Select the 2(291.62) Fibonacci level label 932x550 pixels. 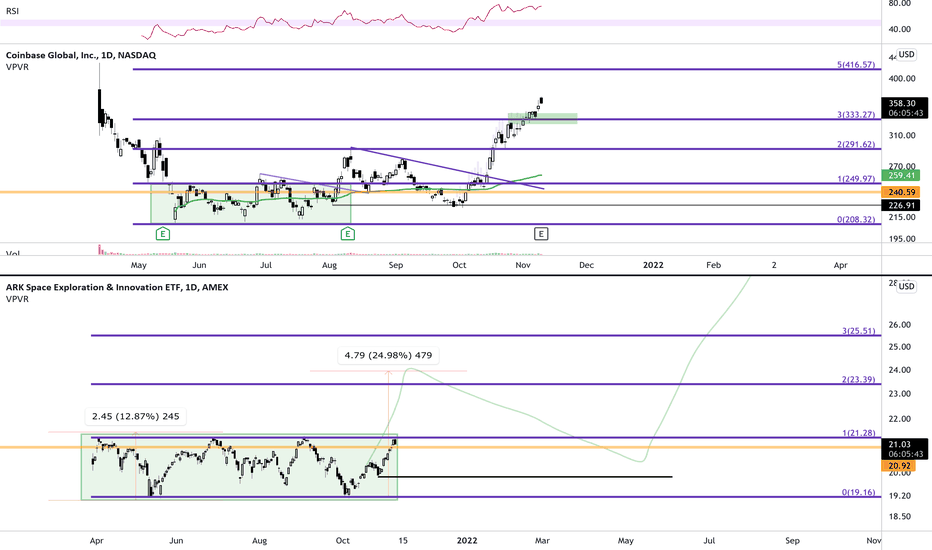[856, 144]
